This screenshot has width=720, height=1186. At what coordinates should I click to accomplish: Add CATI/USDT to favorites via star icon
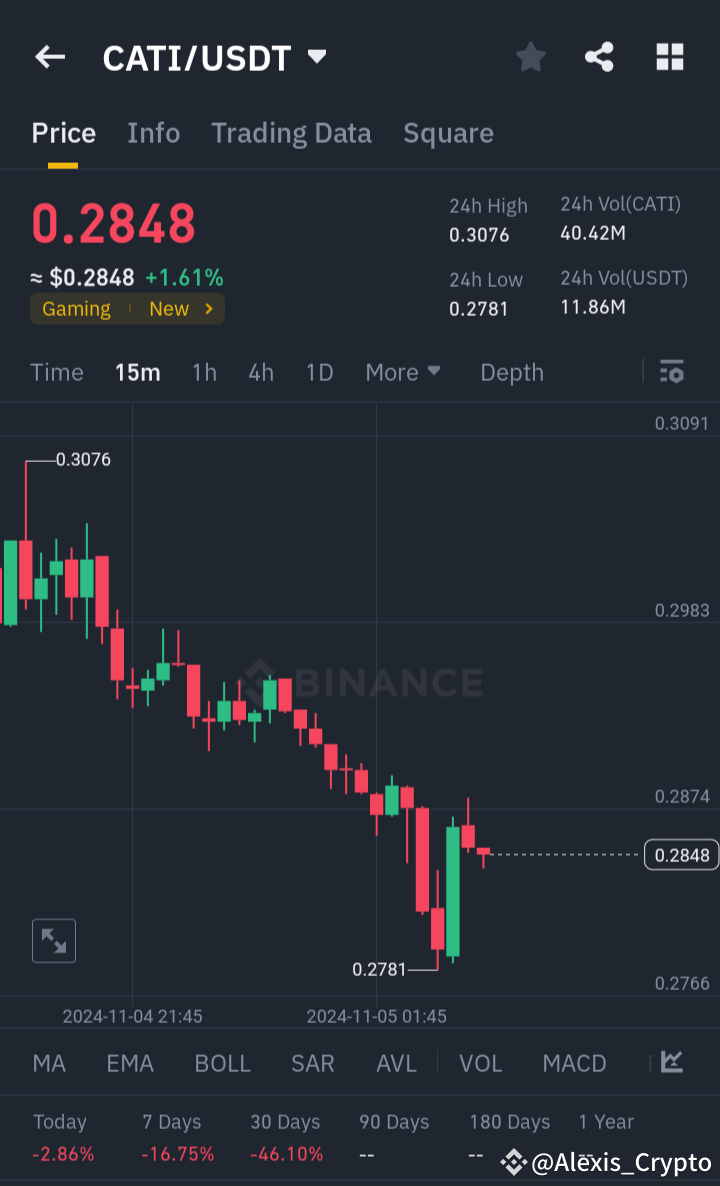click(x=530, y=57)
